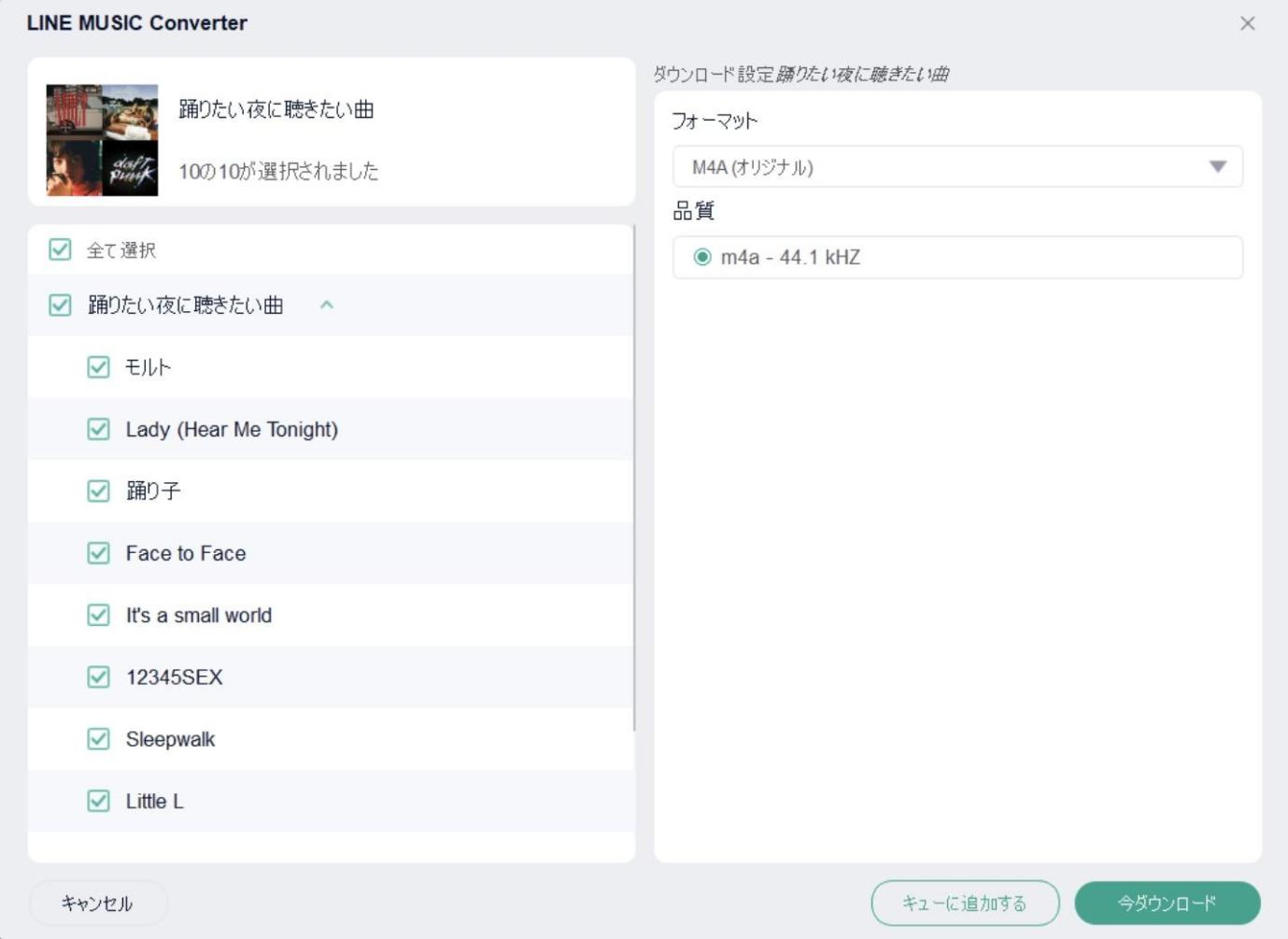The height and width of the screenshot is (939, 1288).
Task: Click the 全て選択 label text
Action: (121, 249)
